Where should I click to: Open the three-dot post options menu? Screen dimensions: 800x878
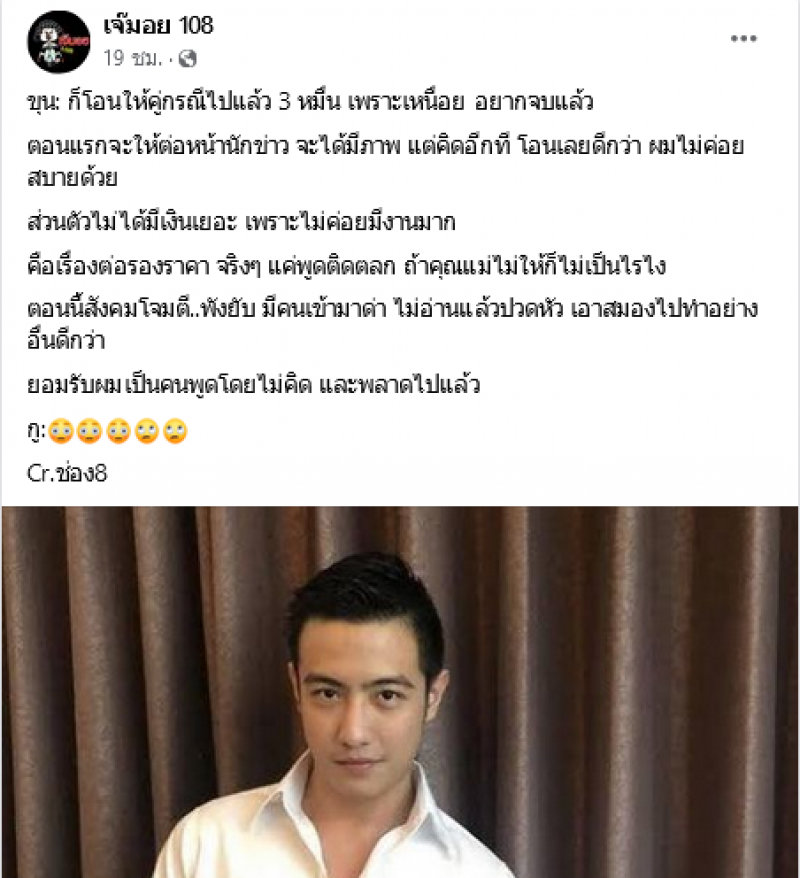[743, 39]
